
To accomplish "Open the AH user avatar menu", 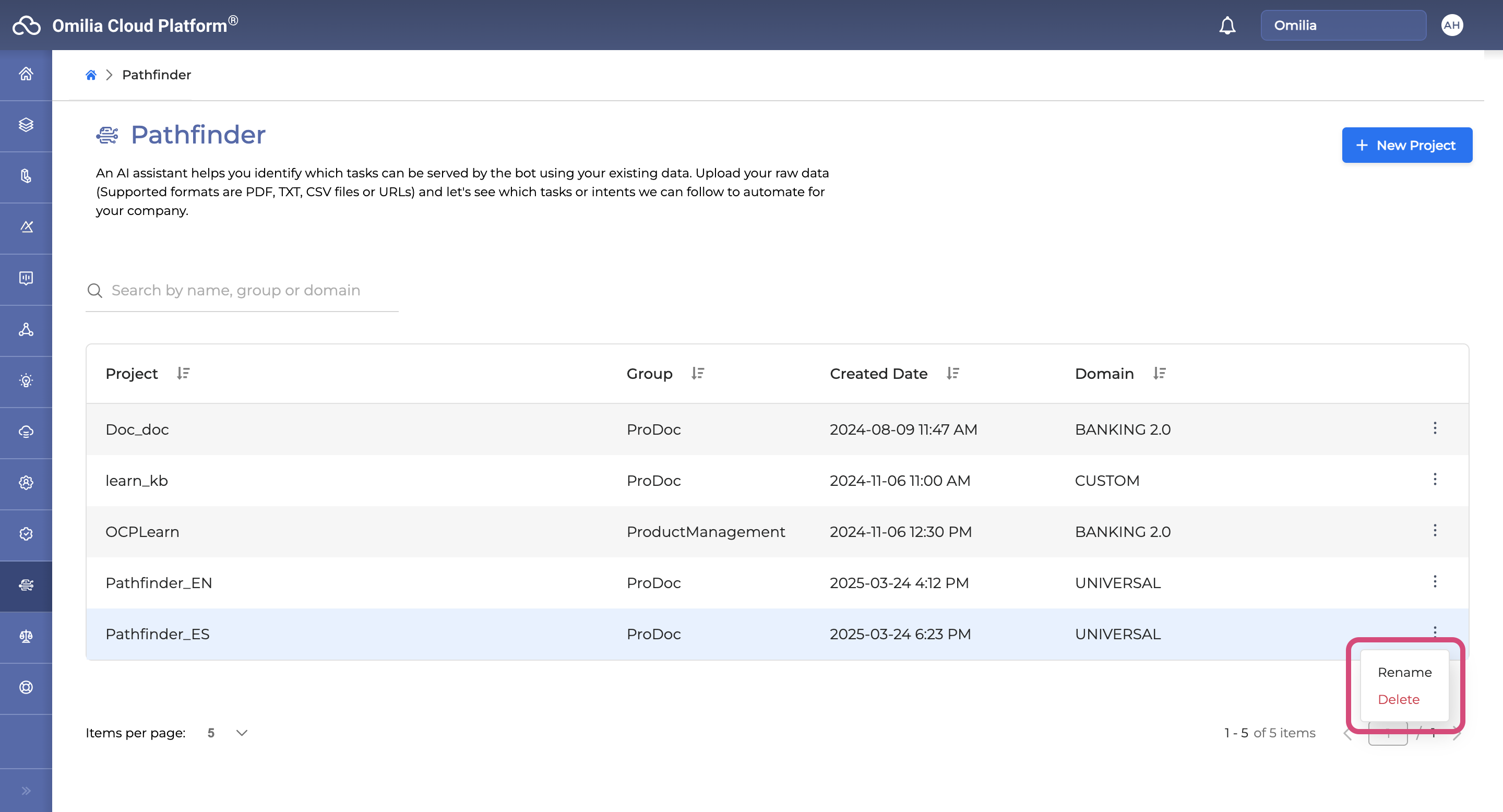I will [x=1452, y=25].
